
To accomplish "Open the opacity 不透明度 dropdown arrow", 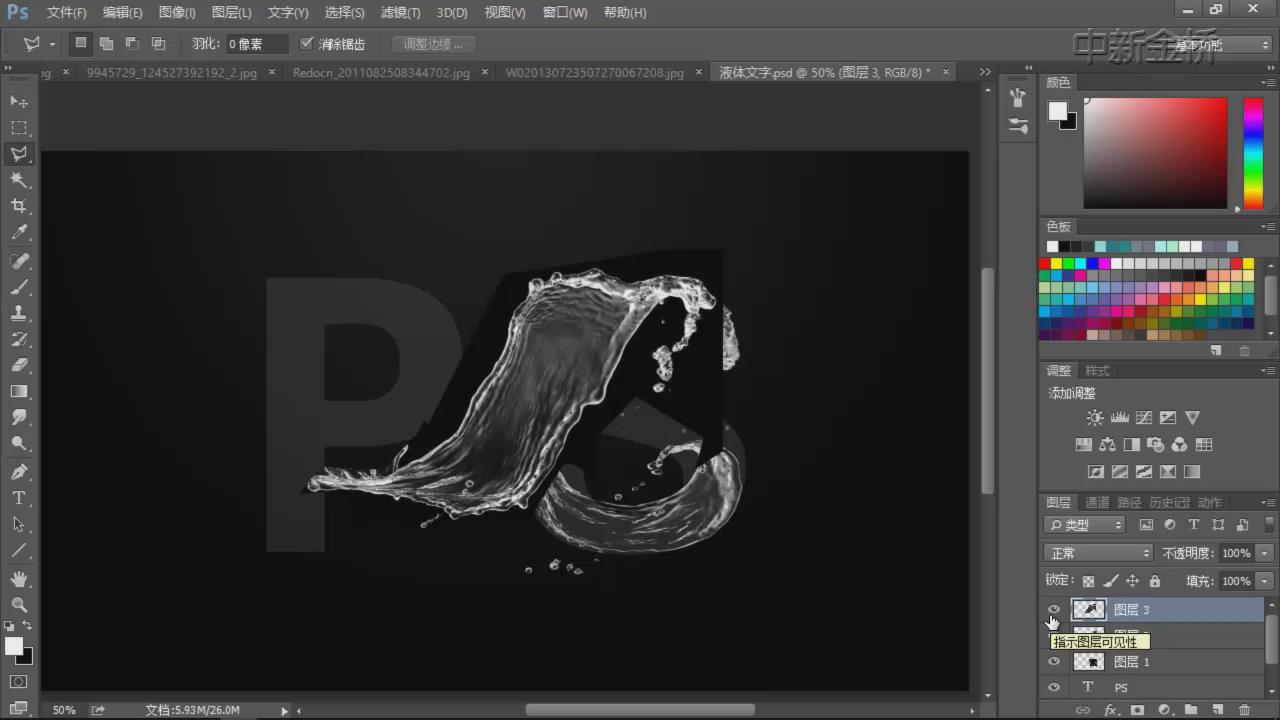I will [1265, 553].
